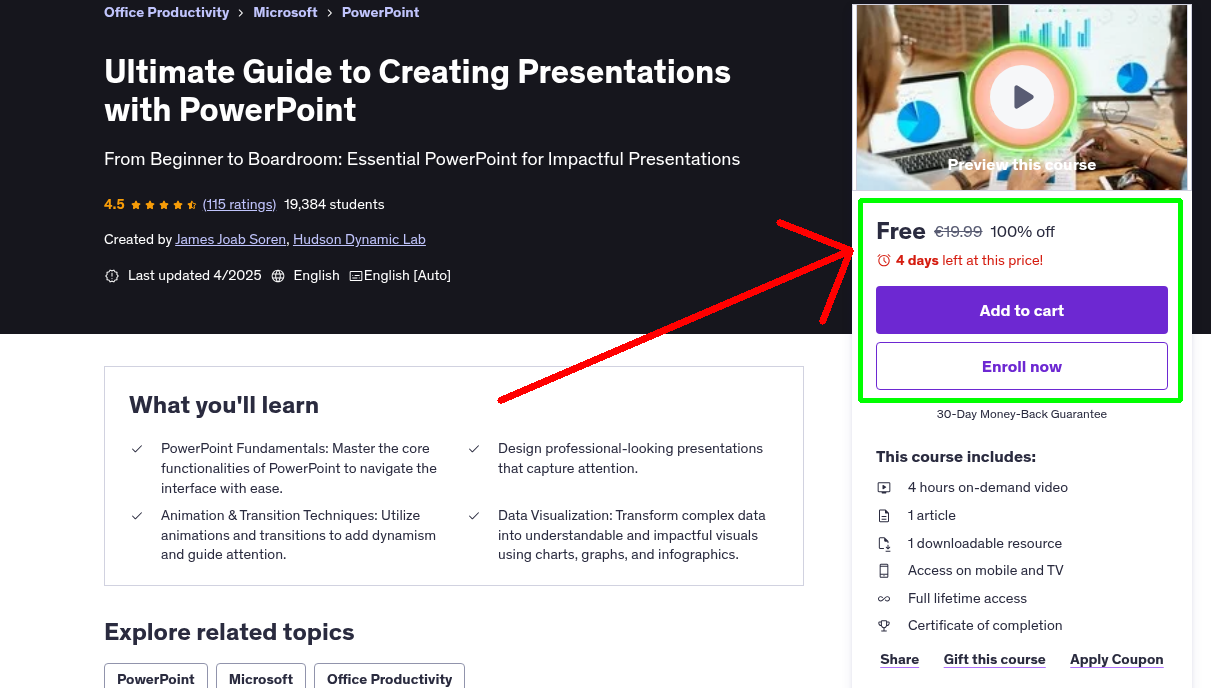Click the crossed-out €19.99 price
This screenshot has height=688, width=1211.
958,232
